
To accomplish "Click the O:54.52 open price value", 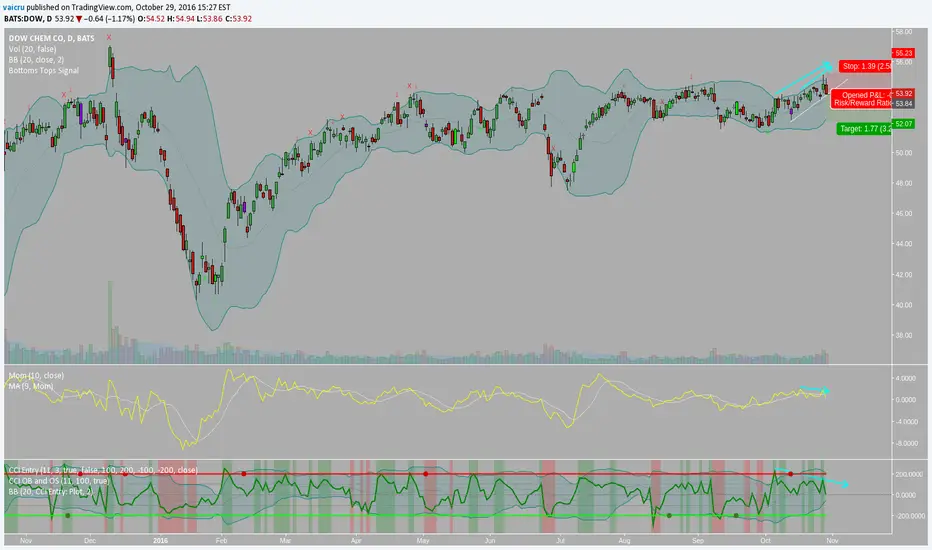I will tap(151, 18).
